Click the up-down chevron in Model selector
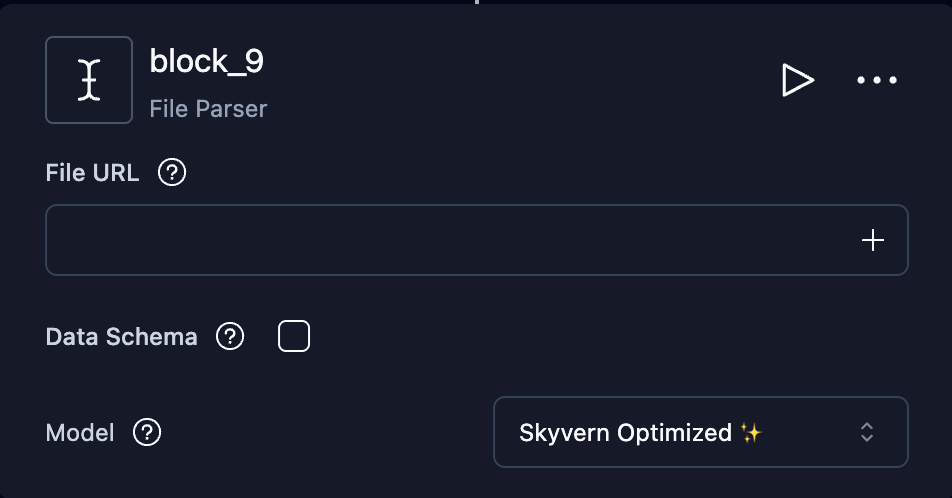952x498 pixels. coord(867,432)
